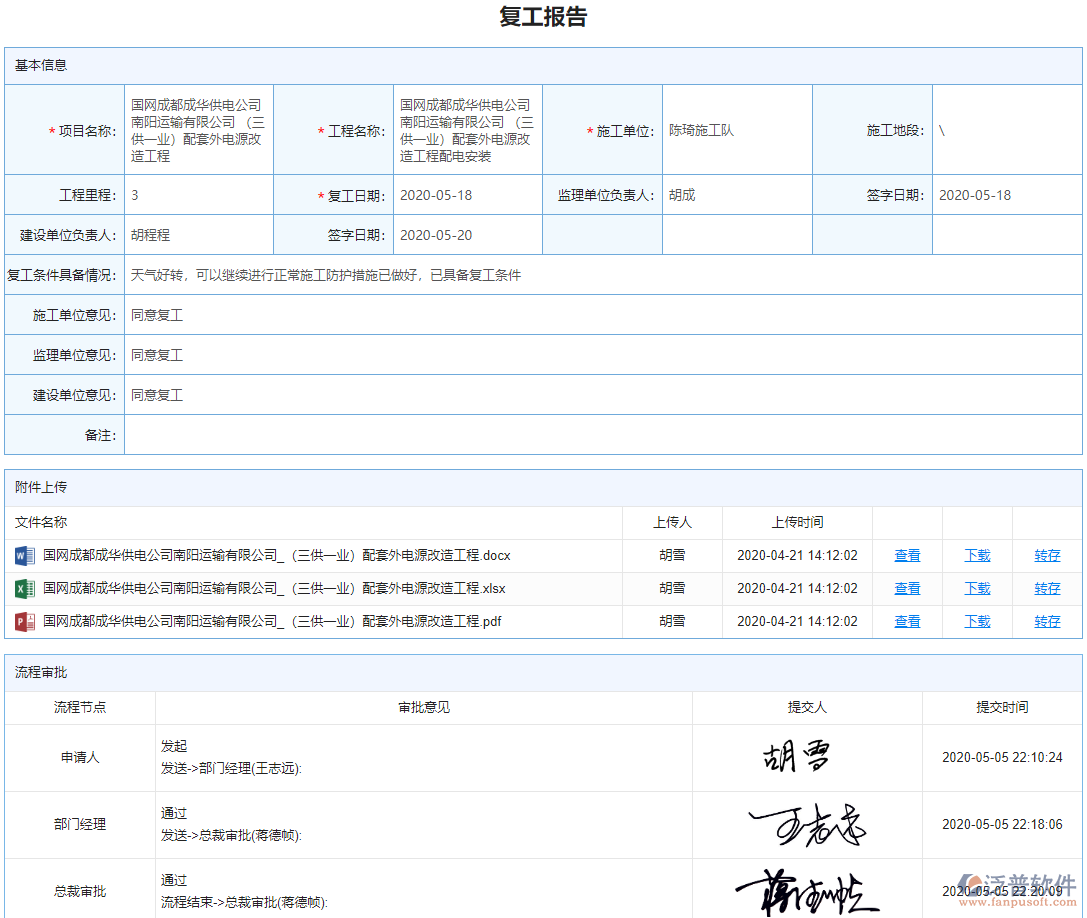Open 查看 for the pdf attachment

click(x=906, y=621)
